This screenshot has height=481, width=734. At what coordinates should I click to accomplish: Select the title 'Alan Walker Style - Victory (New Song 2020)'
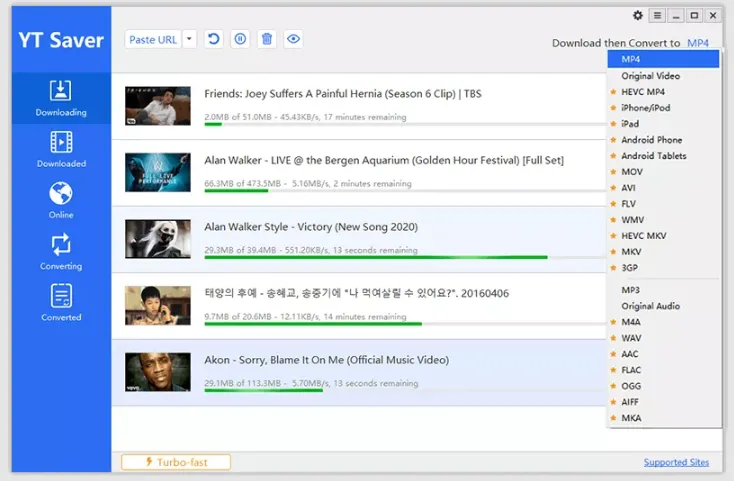pyautogui.click(x=311, y=227)
